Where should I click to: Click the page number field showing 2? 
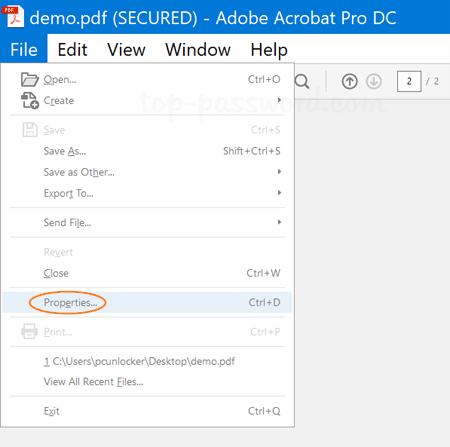tap(409, 81)
